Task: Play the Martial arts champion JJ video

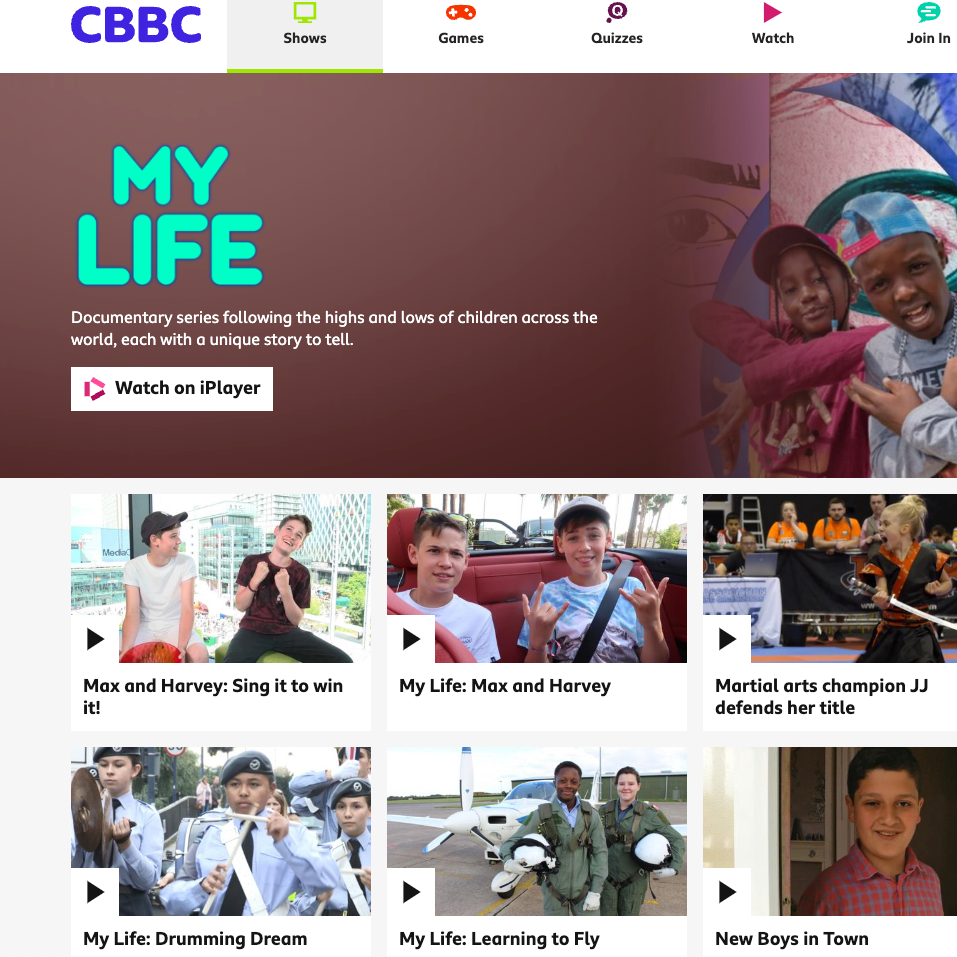Action: (x=727, y=639)
